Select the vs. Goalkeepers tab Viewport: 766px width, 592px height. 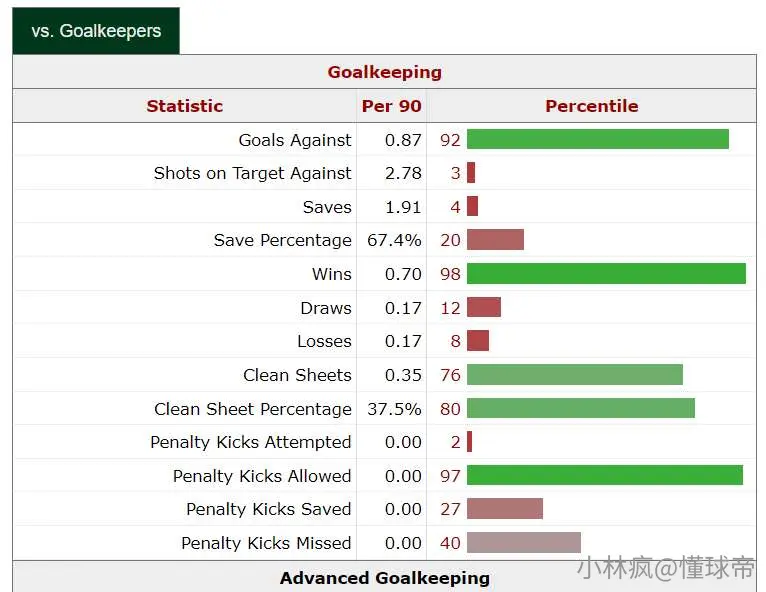96,31
